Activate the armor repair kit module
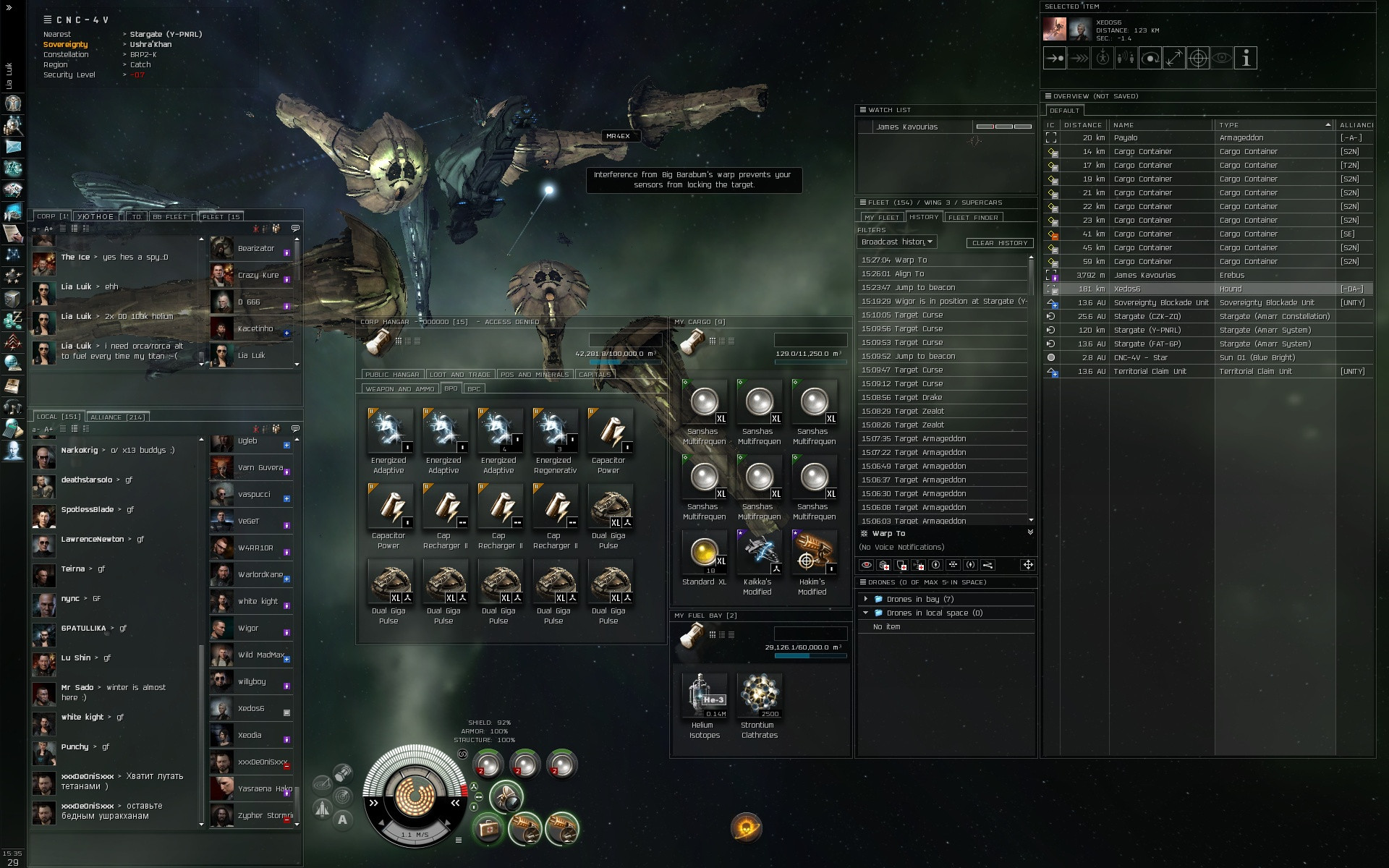The image size is (1389, 868). tap(488, 828)
